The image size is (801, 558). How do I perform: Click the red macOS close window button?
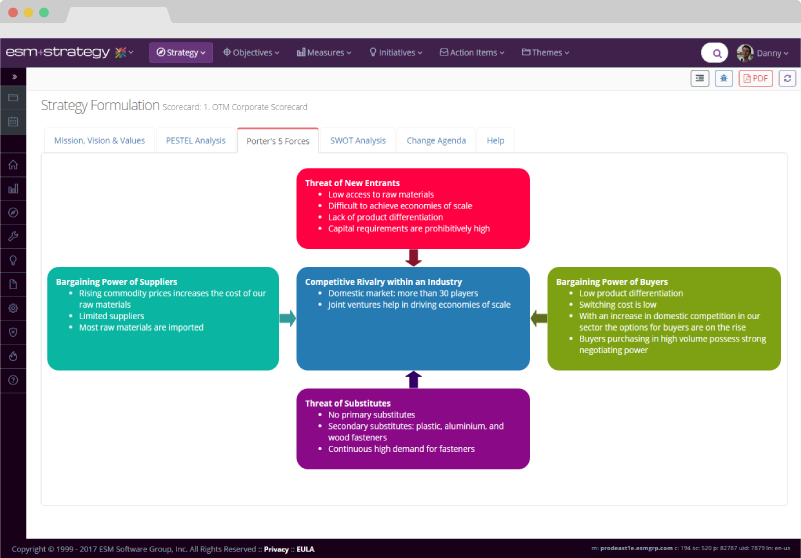[x=13, y=13]
